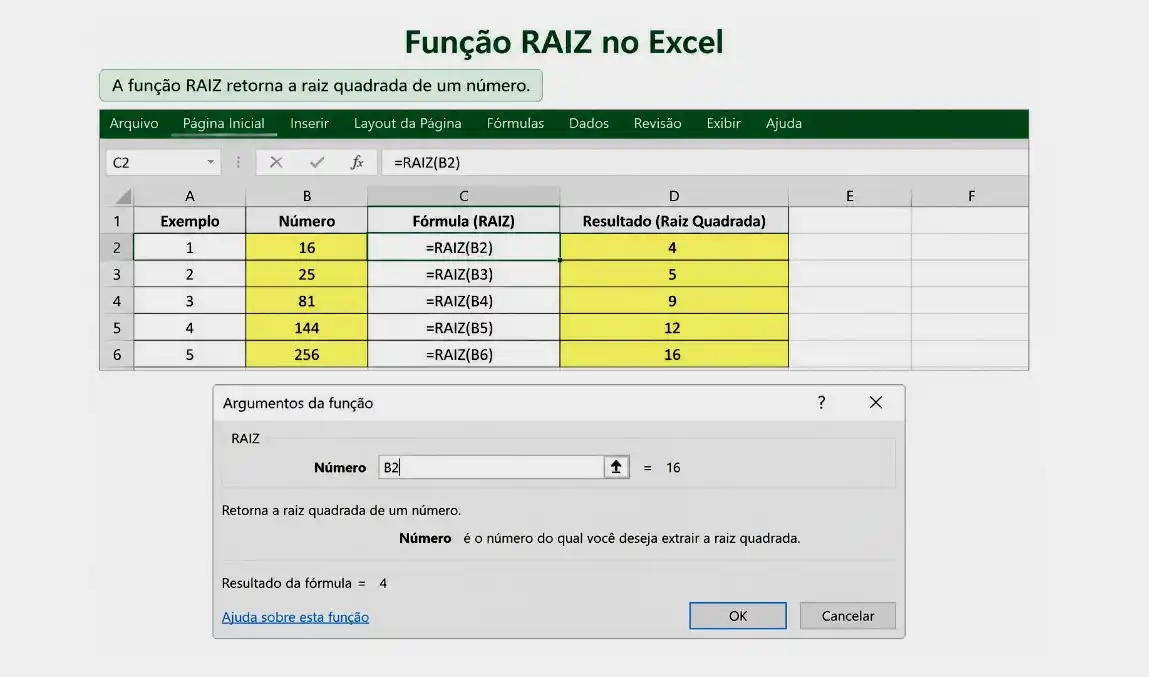The image size is (1149, 677).
Task: Click the Cancelar button
Action: point(848,616)
